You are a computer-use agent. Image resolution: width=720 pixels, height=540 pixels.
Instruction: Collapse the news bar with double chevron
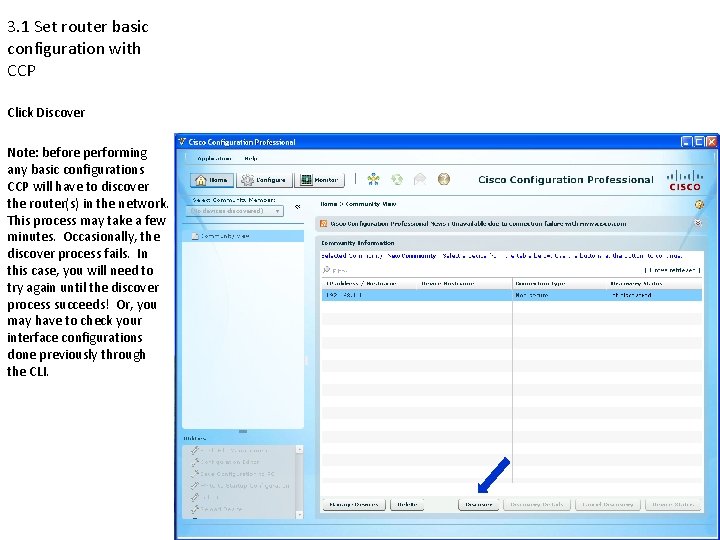tap(698, 223)
